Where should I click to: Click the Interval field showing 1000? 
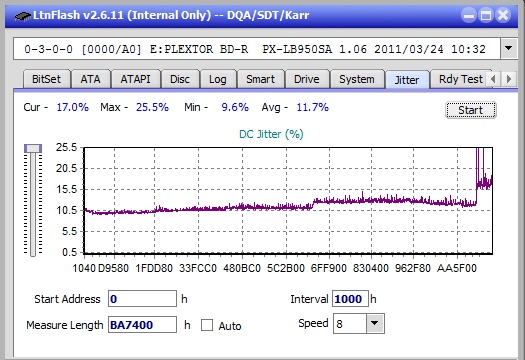(350, 299)
